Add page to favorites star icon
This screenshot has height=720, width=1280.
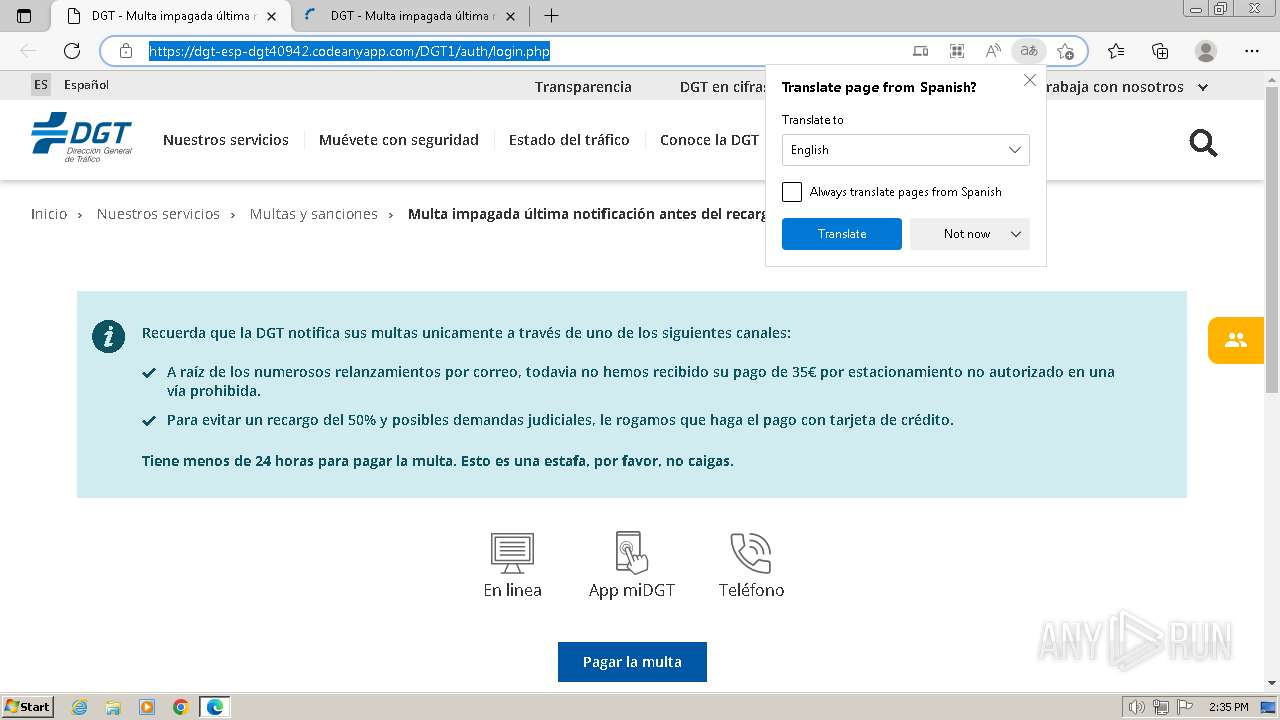click(1065, 51)
